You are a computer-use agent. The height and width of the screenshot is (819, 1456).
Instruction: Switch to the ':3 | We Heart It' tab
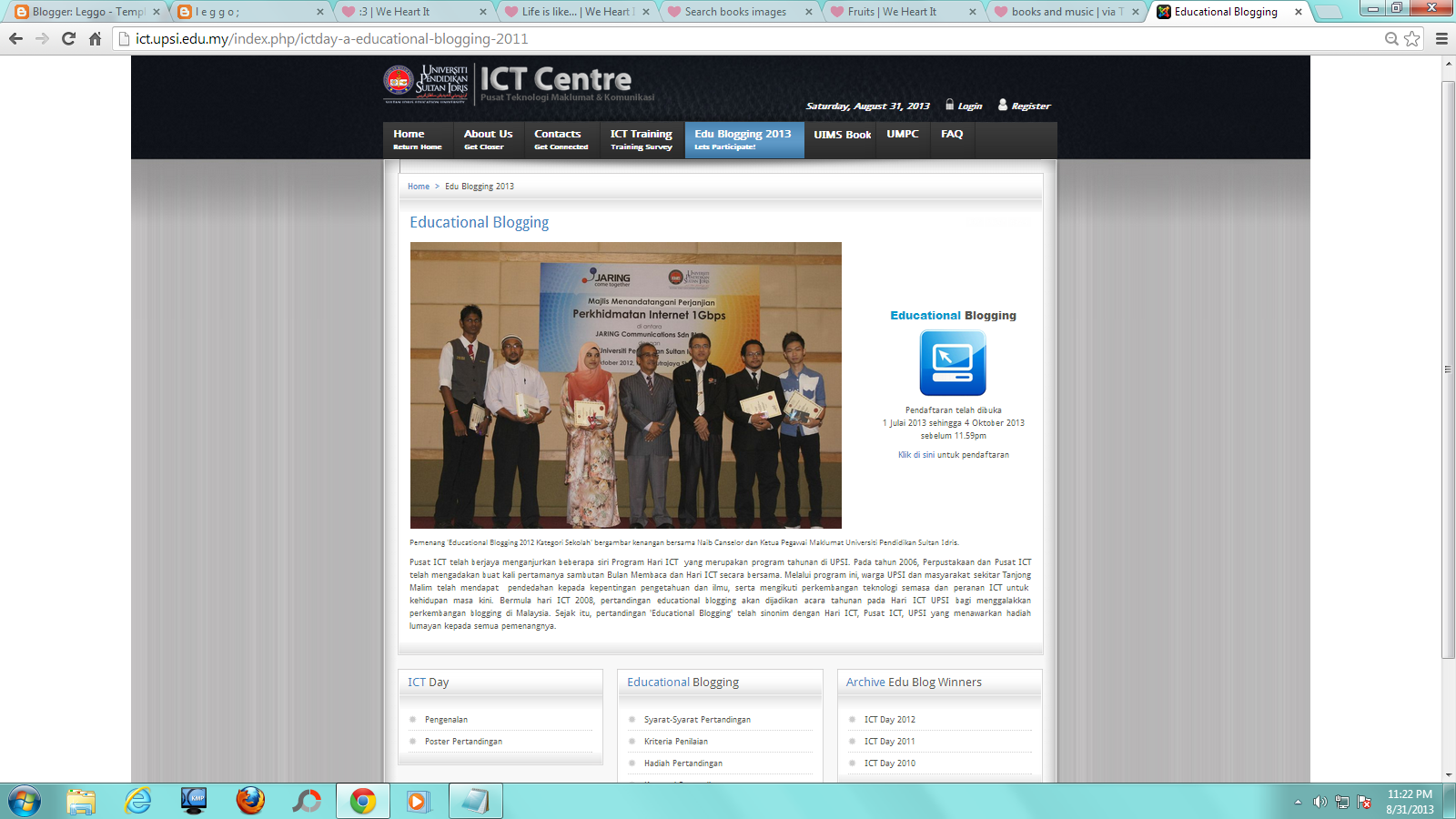415,12
